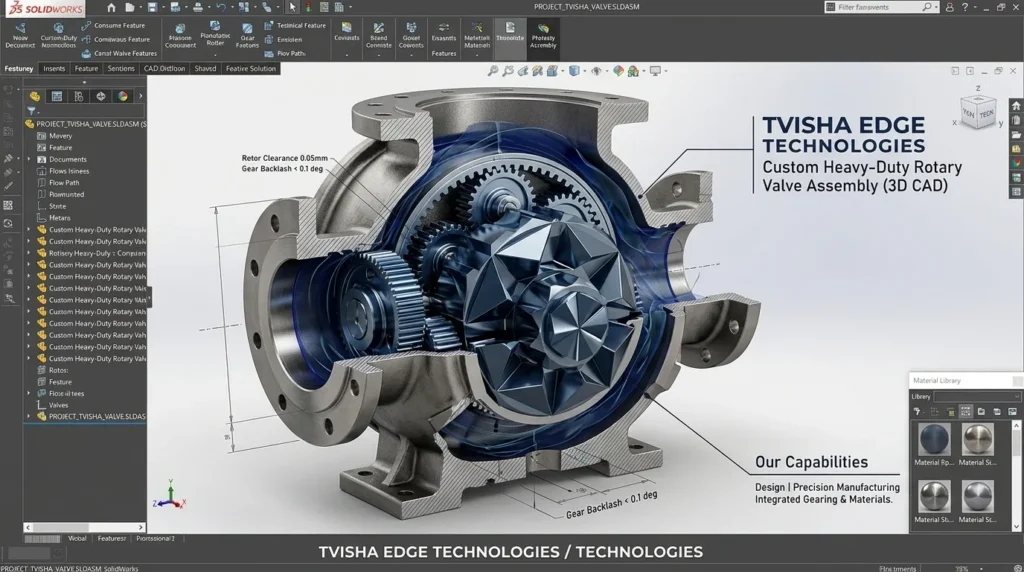Undo the last action
This screenshot has height=572, width=1024.
click(221, 7)
